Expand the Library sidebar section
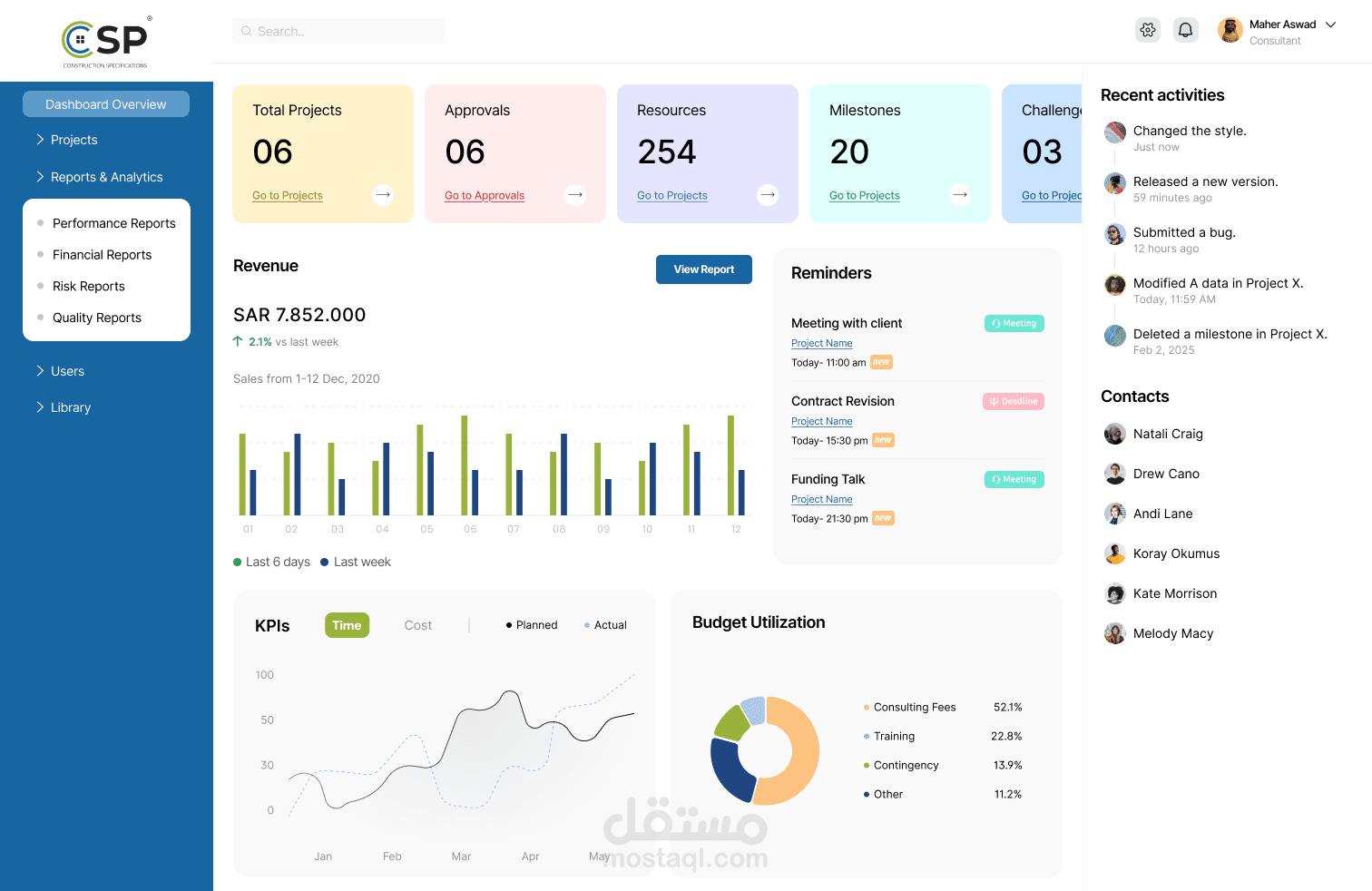The width and height of the screenshot is (1372, 891). [x=64, y=407]
